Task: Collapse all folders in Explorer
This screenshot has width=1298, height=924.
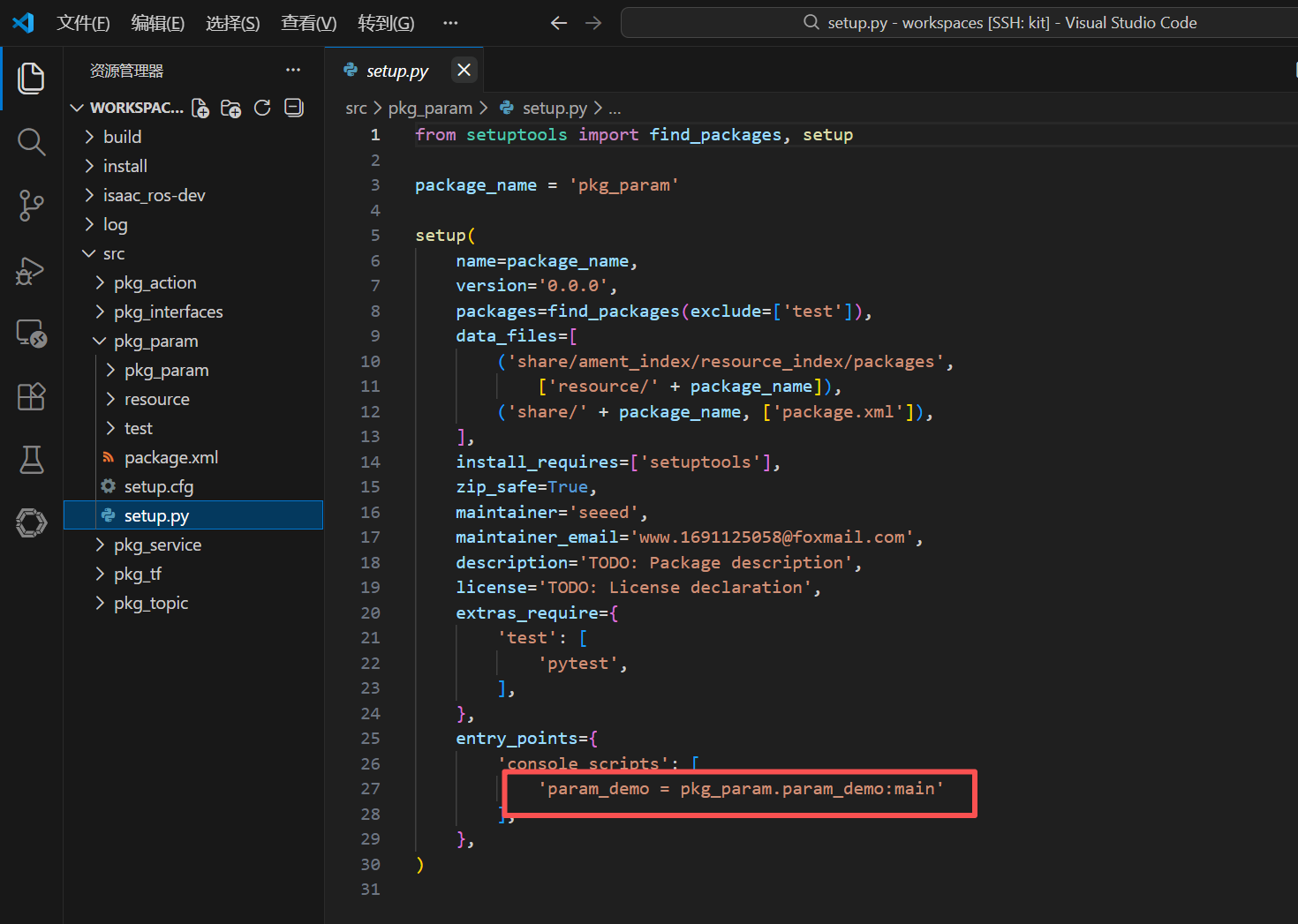Action: coord(294,108)
